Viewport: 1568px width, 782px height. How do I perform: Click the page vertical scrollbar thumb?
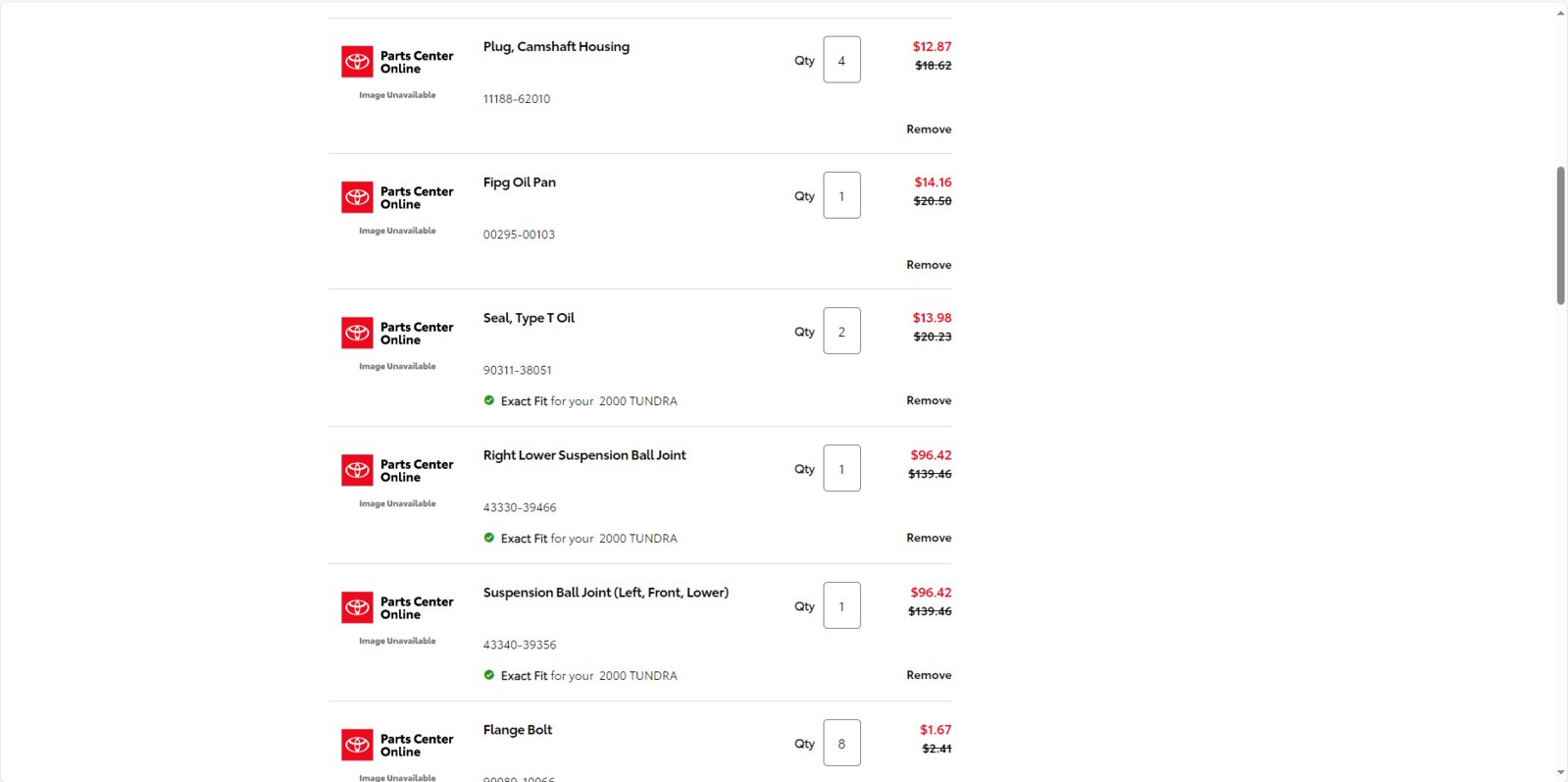(x=1560, y=235)
